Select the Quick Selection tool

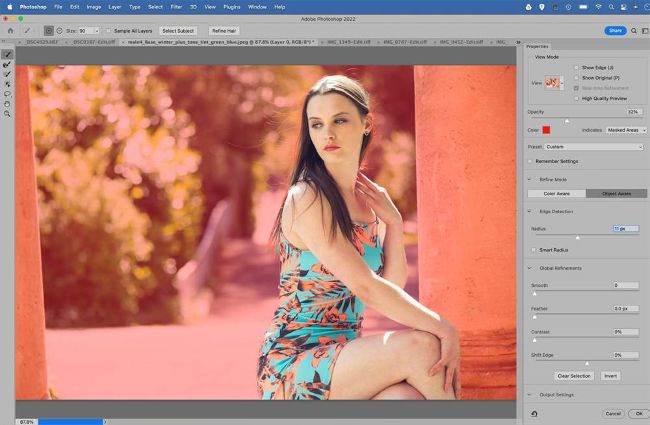point(7,54)
